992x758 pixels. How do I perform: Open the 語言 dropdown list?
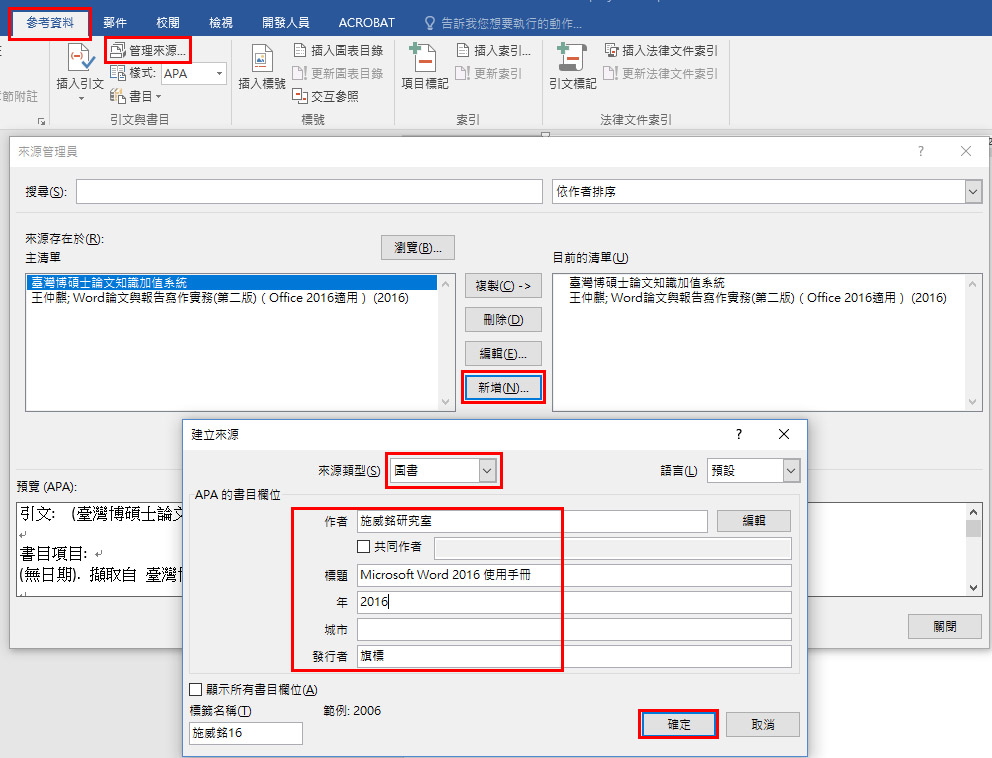[x=791, y=470]
